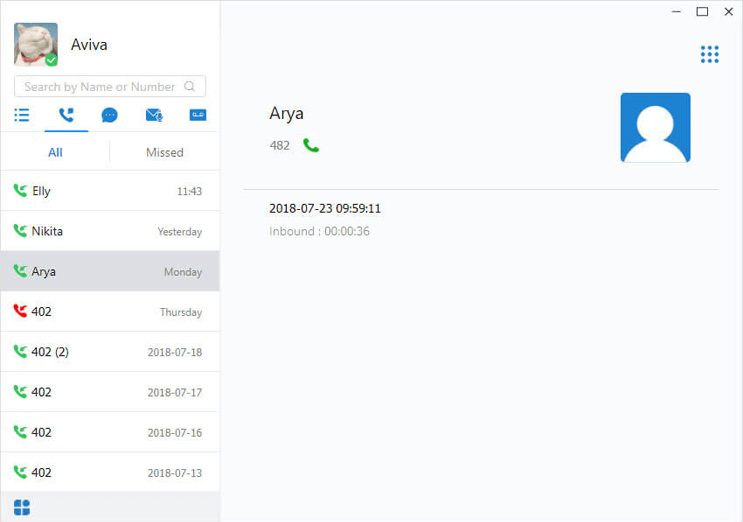Click the 2018-07-23 09:59:11 call timestamp

click(325, 208)
